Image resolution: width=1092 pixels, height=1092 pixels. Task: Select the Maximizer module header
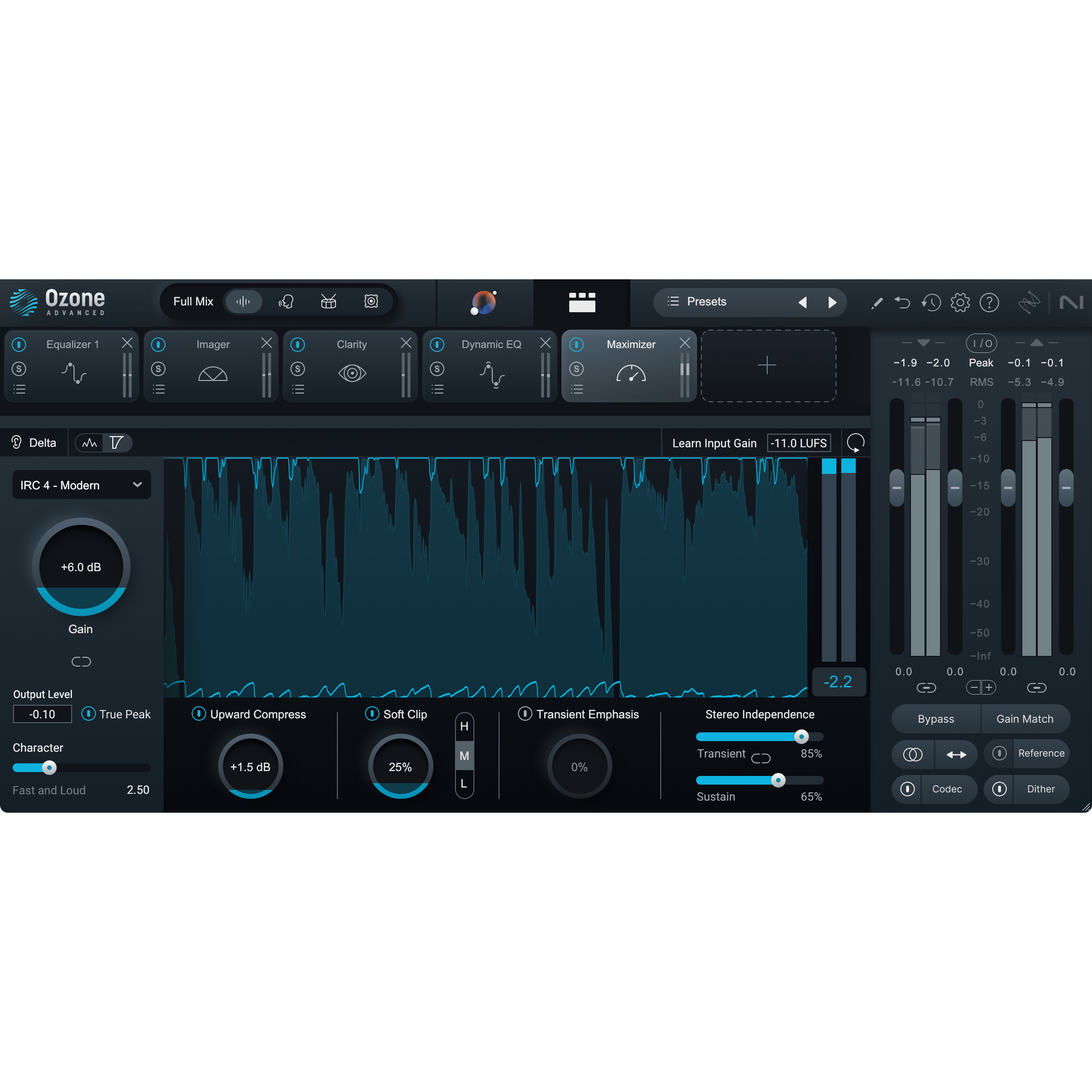pos(630,344)
